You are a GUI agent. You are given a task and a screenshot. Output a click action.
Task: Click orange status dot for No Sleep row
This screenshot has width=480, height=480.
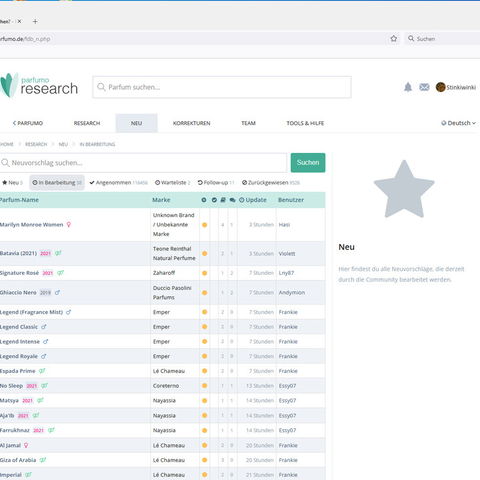tap(205, 386)
